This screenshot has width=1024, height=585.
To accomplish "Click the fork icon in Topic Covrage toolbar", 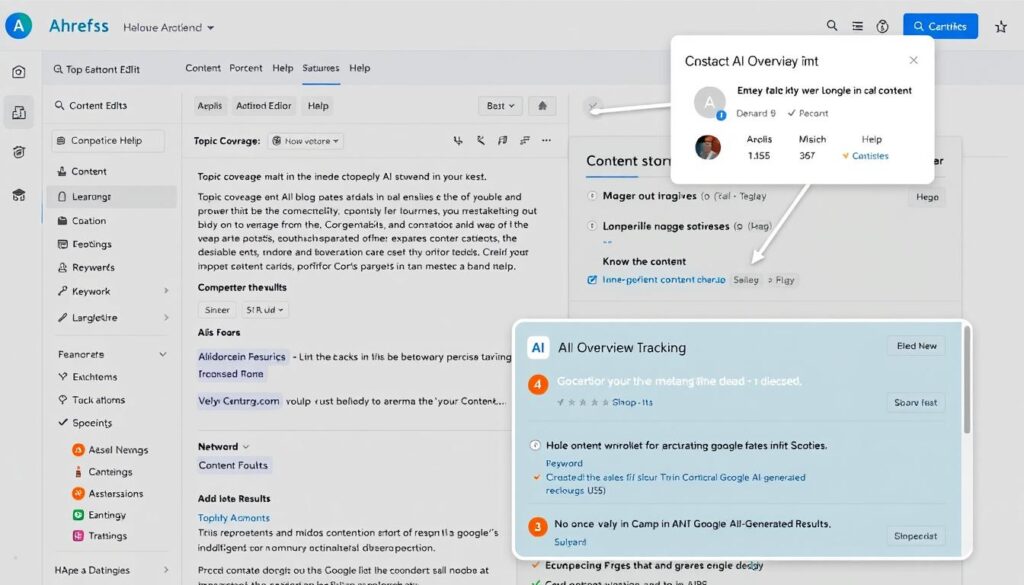I will coord(458,140).
